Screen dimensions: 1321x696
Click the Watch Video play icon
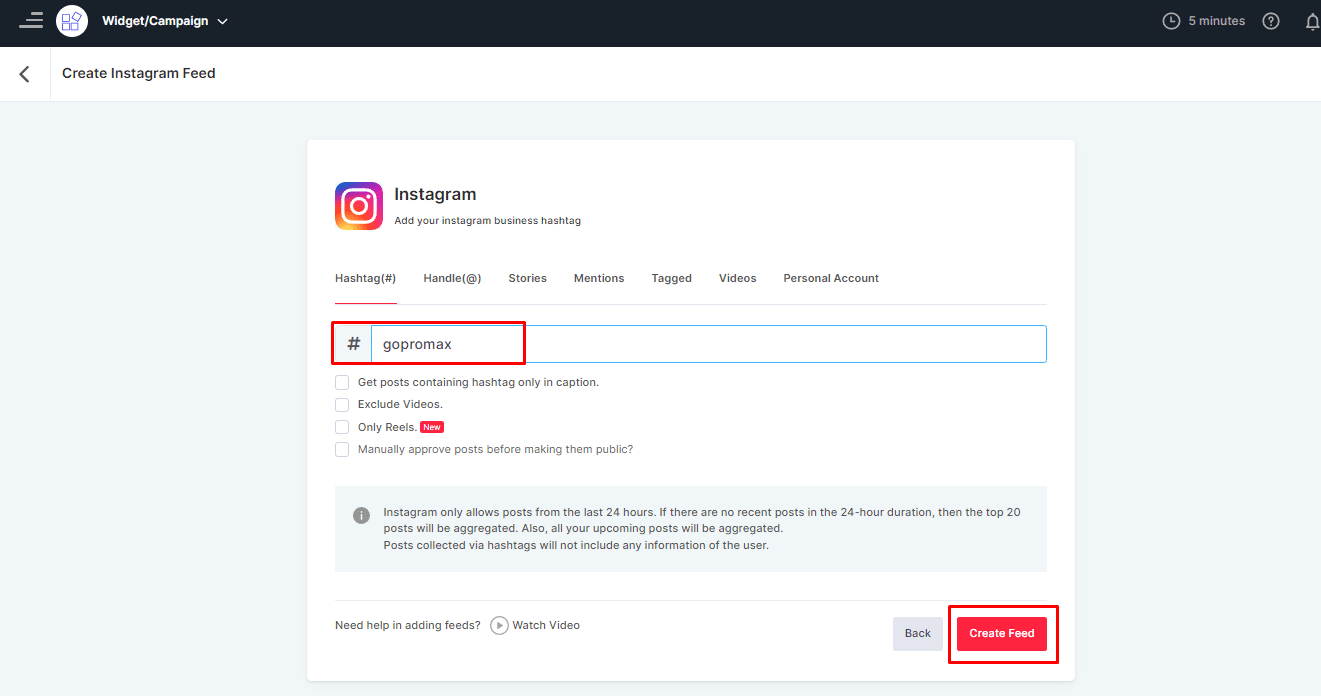pos(499,626)
